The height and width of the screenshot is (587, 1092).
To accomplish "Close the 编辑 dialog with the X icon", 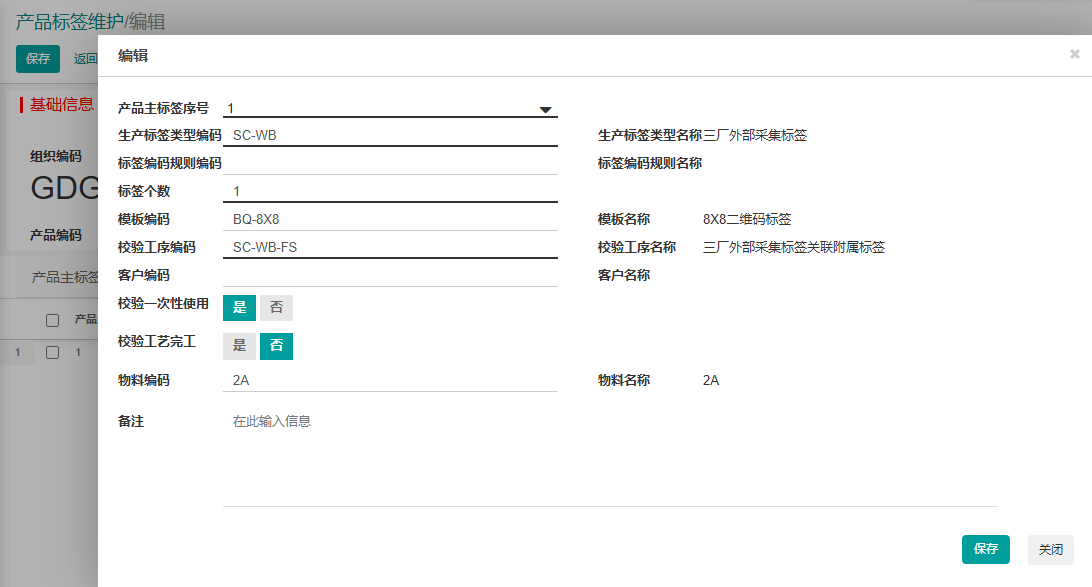I will [1075, 54].
